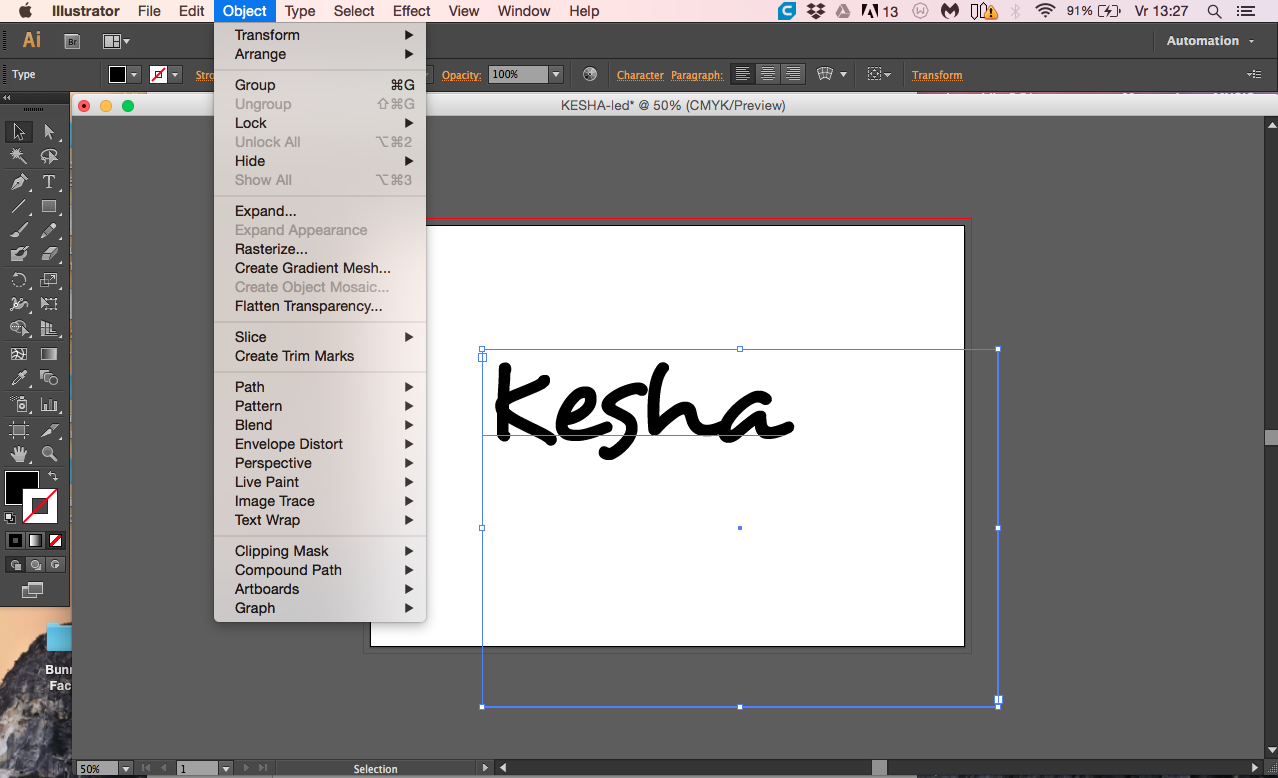Open the Paragraph panel link
The height and width of the screenshot is (778, 1278).
point(697,75)
